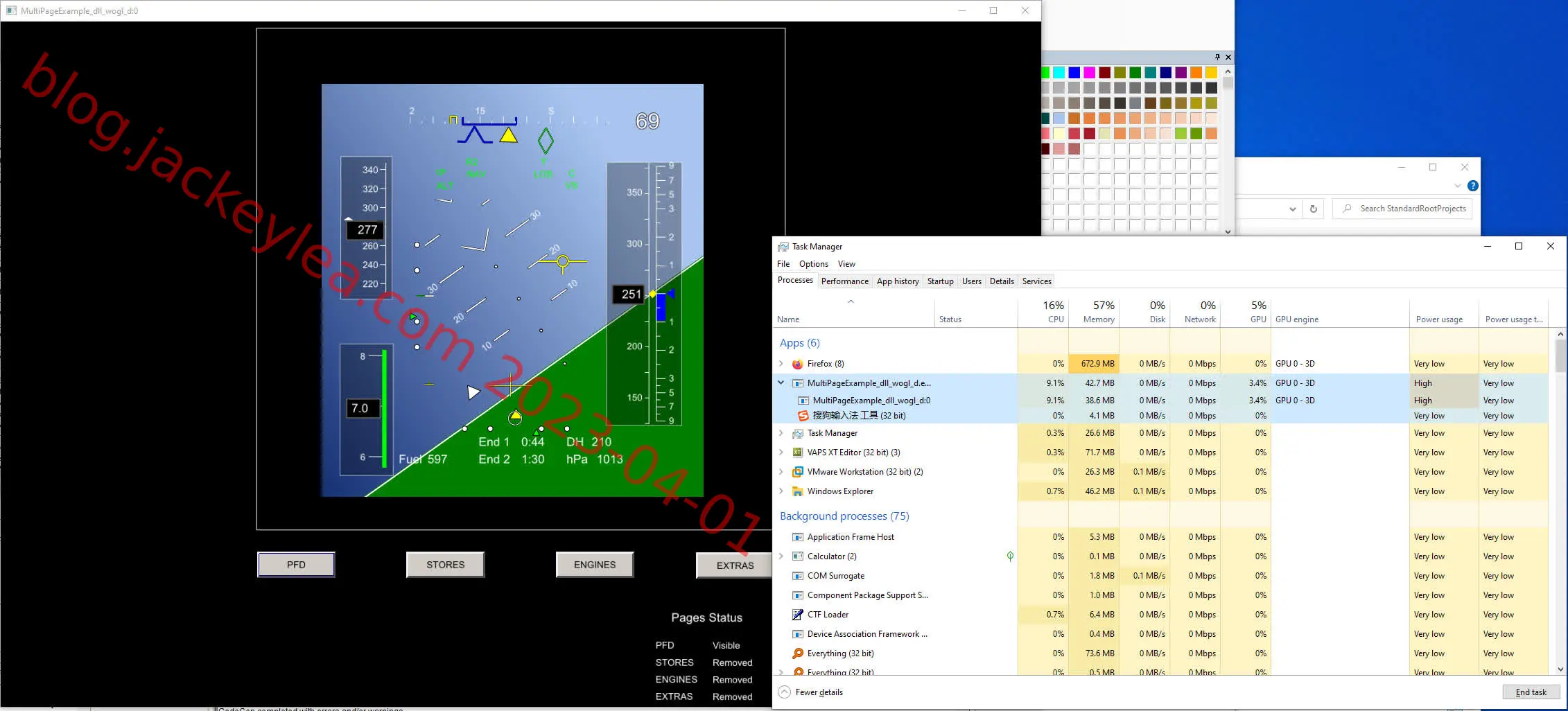Click the Windows Explorer folder icon
This screenshot has height=711, width=1568.
coord(798,491)
